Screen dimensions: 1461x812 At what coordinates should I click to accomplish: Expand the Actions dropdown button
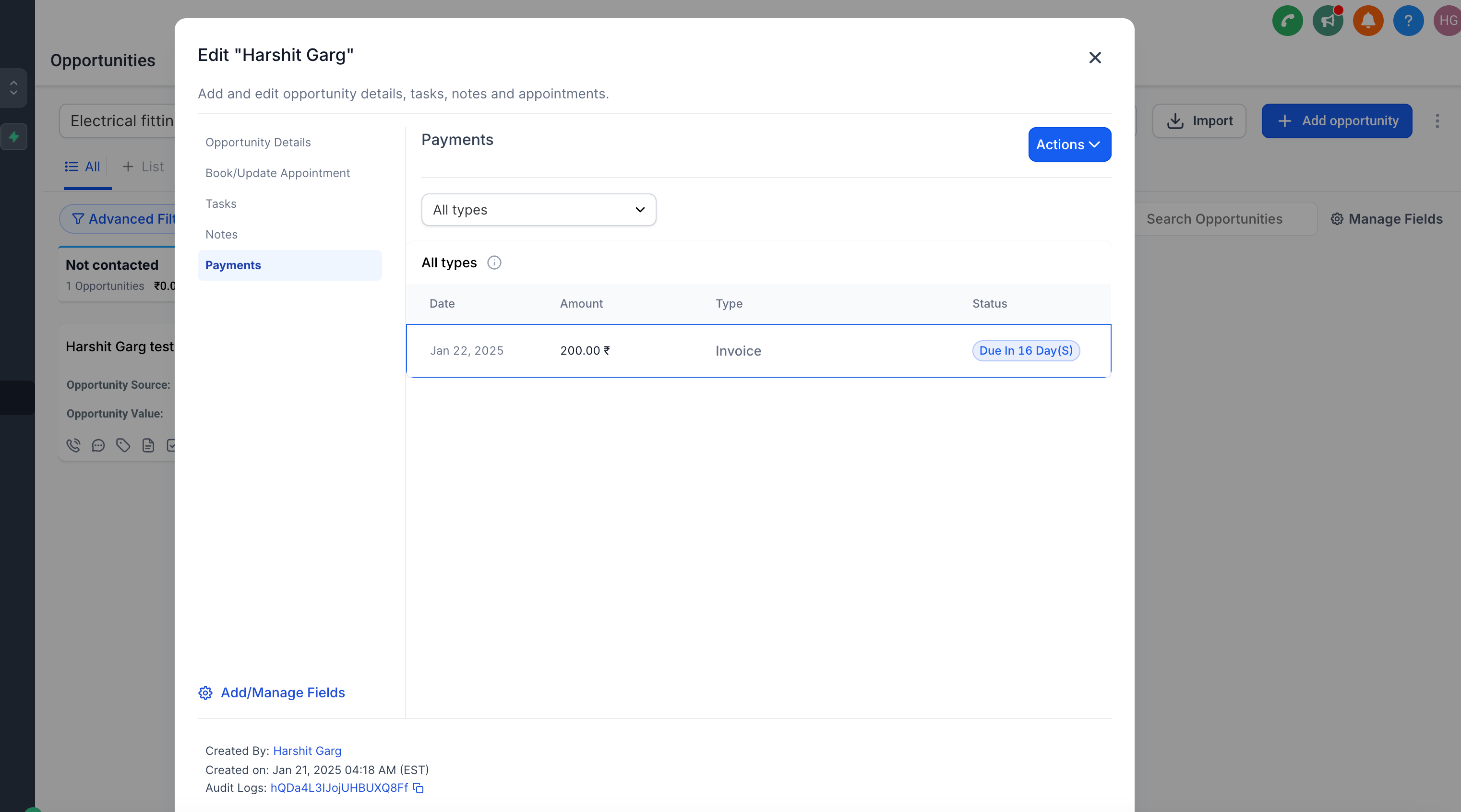click(1069, 144)
